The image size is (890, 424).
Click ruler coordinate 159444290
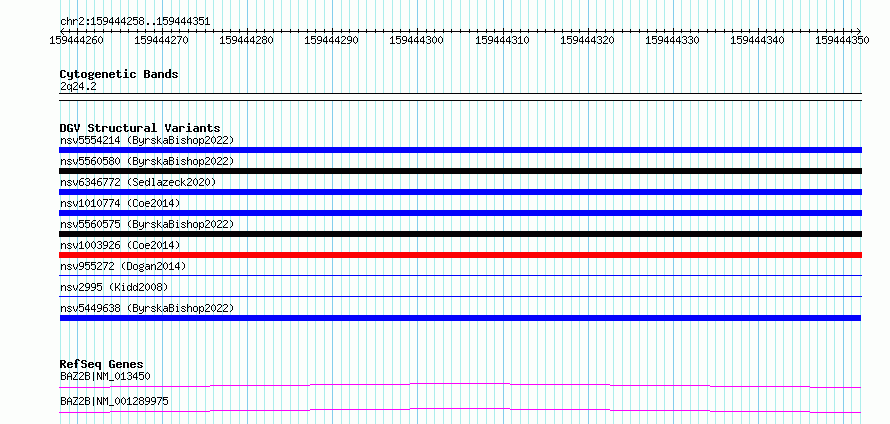pyautogui.click(x=331, y=40)
